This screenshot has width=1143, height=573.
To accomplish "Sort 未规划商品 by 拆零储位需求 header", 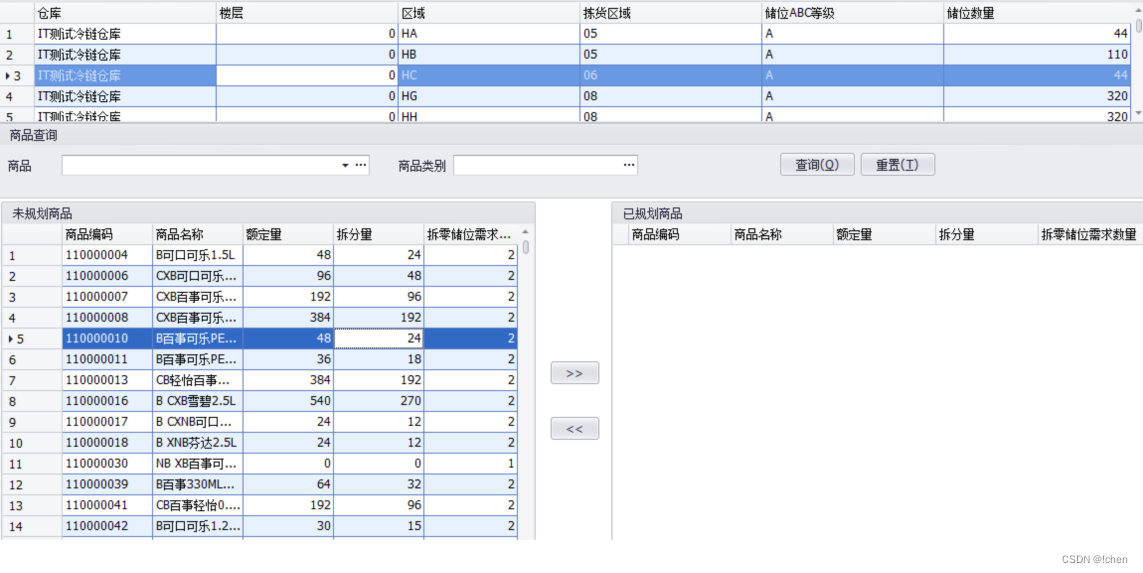I will point(471,234).
